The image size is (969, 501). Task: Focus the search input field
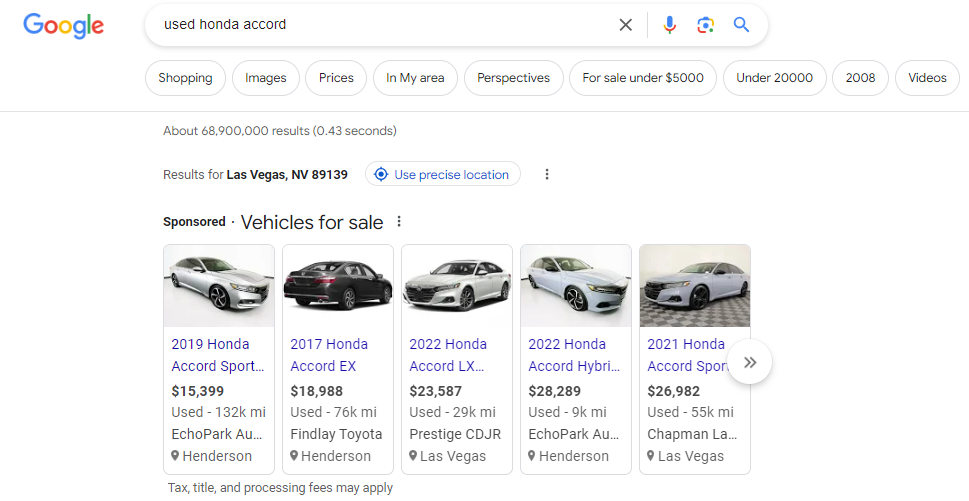tap(380, 25)
